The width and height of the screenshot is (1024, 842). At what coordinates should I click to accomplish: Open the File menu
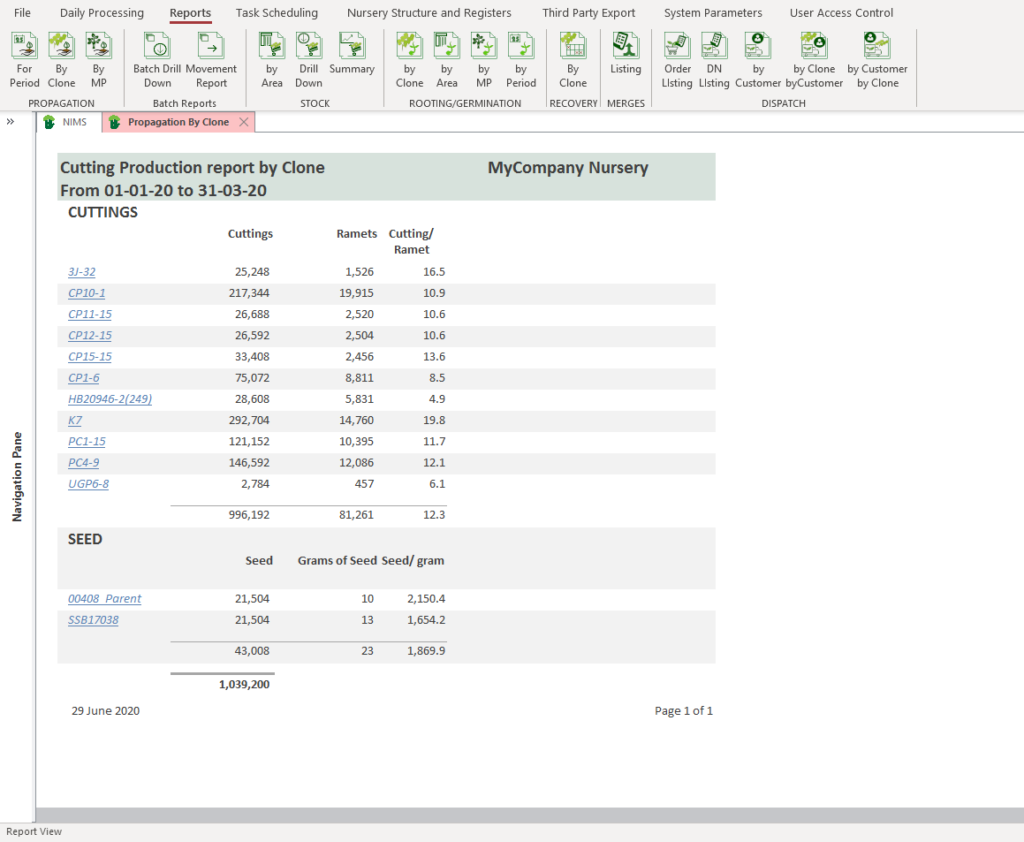click(x=22, y=13)
